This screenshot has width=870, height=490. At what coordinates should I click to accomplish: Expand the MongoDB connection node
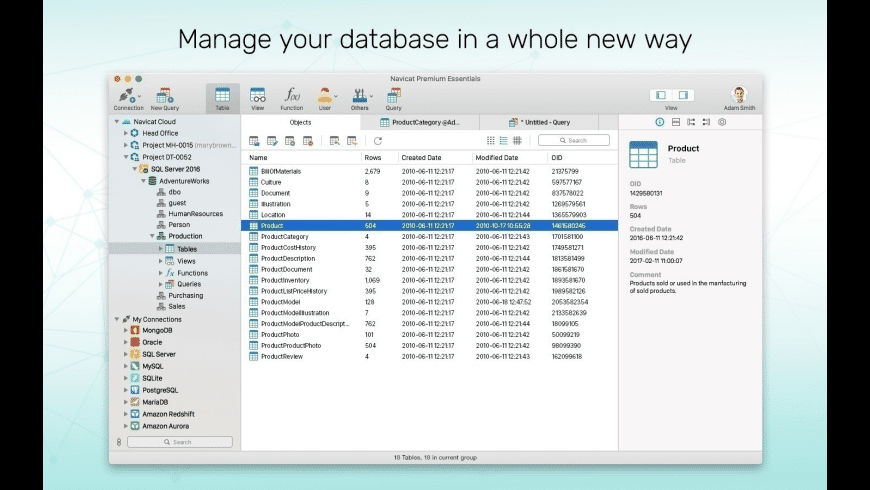click(126, 330)
